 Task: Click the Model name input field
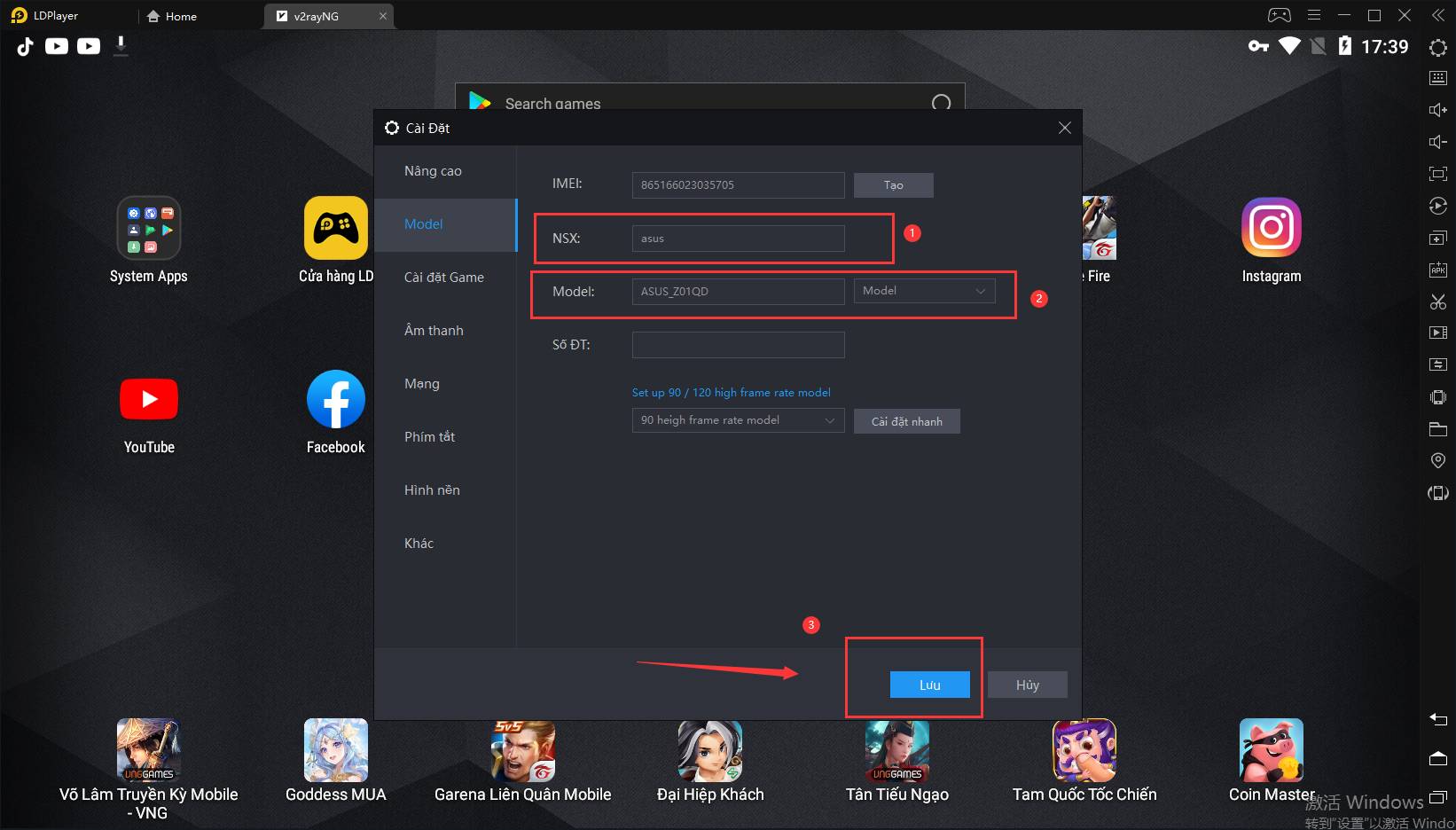(738, 292)
